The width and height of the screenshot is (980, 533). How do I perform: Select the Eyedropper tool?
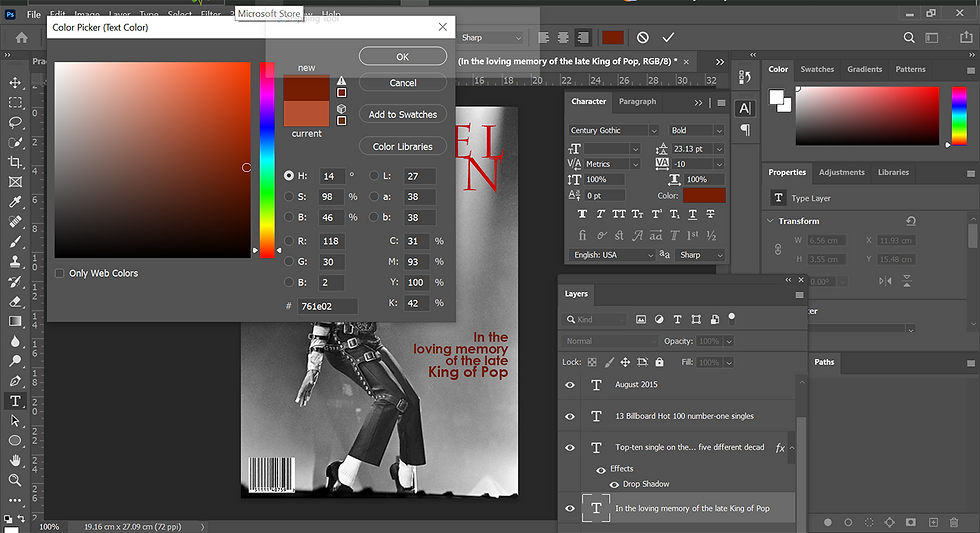pyautogui.click(x=15, y=201)
